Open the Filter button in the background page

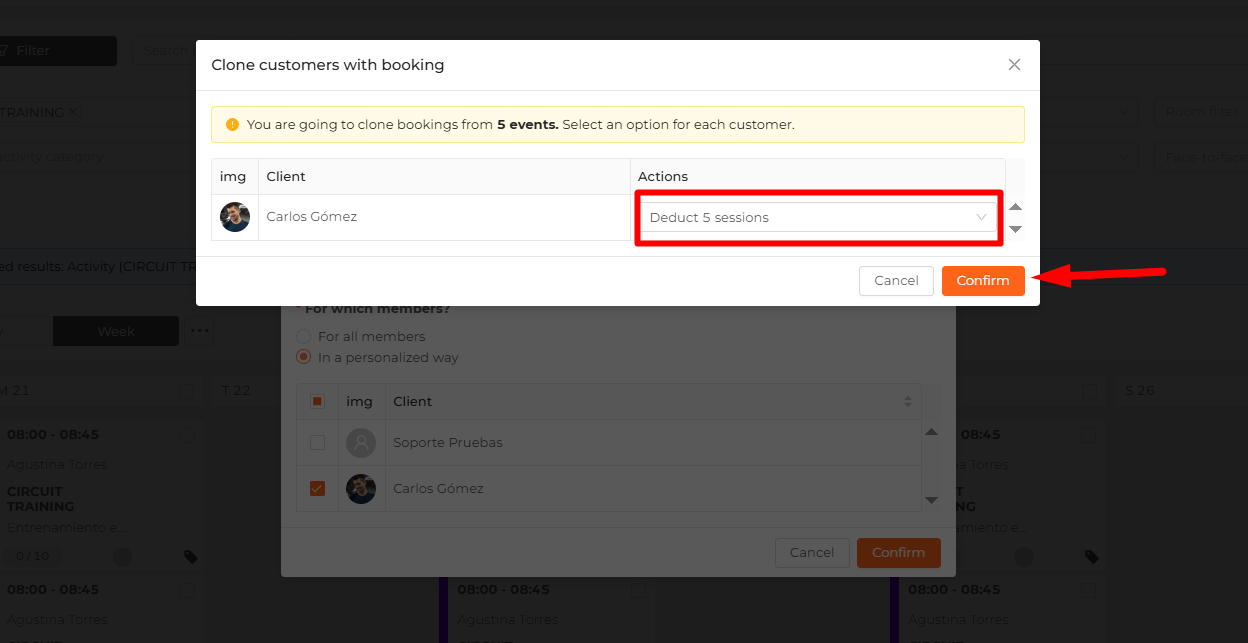click(x=58, y=51)
